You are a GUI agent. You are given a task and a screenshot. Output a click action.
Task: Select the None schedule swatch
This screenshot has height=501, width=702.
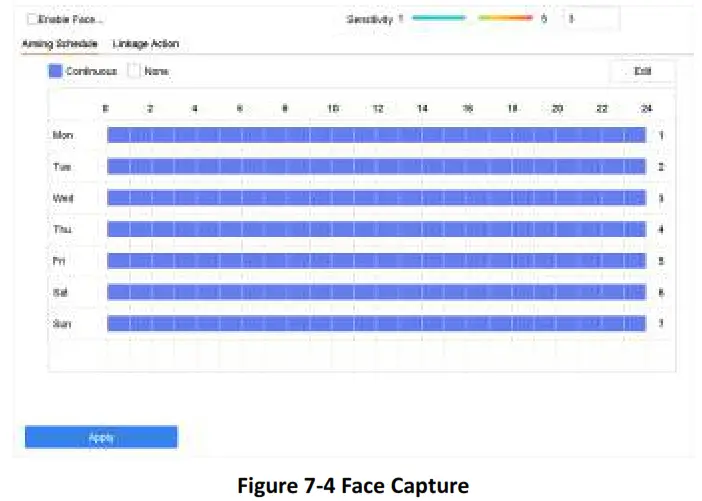pos(136,71)
